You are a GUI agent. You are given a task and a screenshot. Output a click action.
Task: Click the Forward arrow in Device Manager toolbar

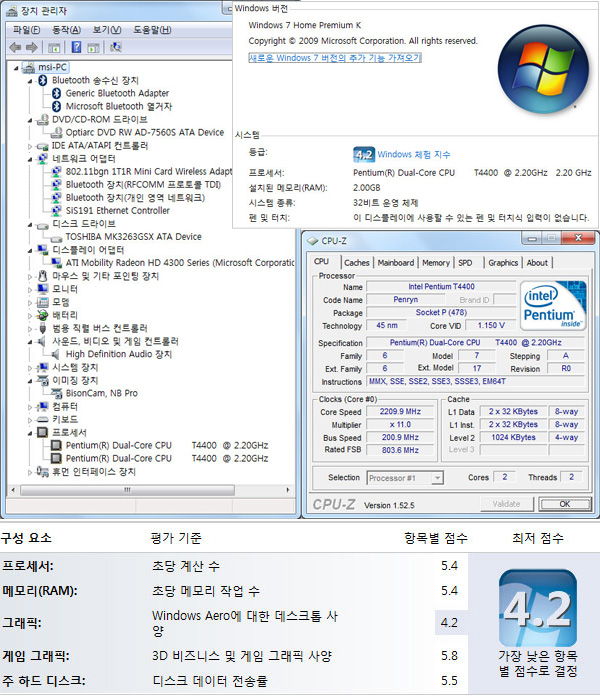pos(32,47)
